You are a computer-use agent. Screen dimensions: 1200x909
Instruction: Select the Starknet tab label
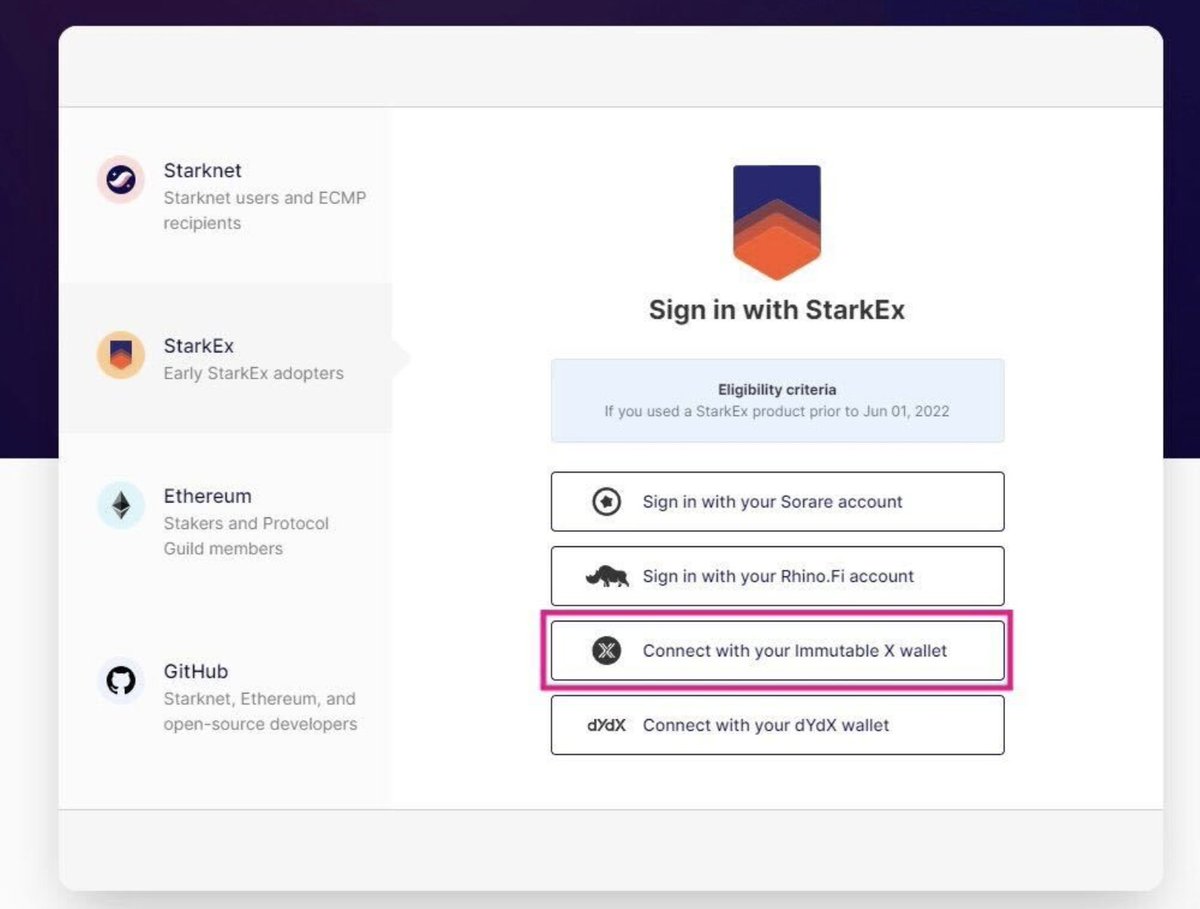203,171
